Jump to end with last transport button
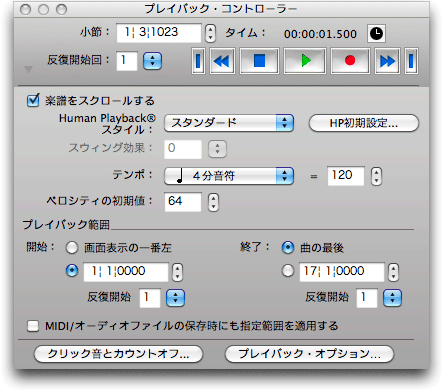This screenshot has height=392, width=443. [x=411, y=61]
